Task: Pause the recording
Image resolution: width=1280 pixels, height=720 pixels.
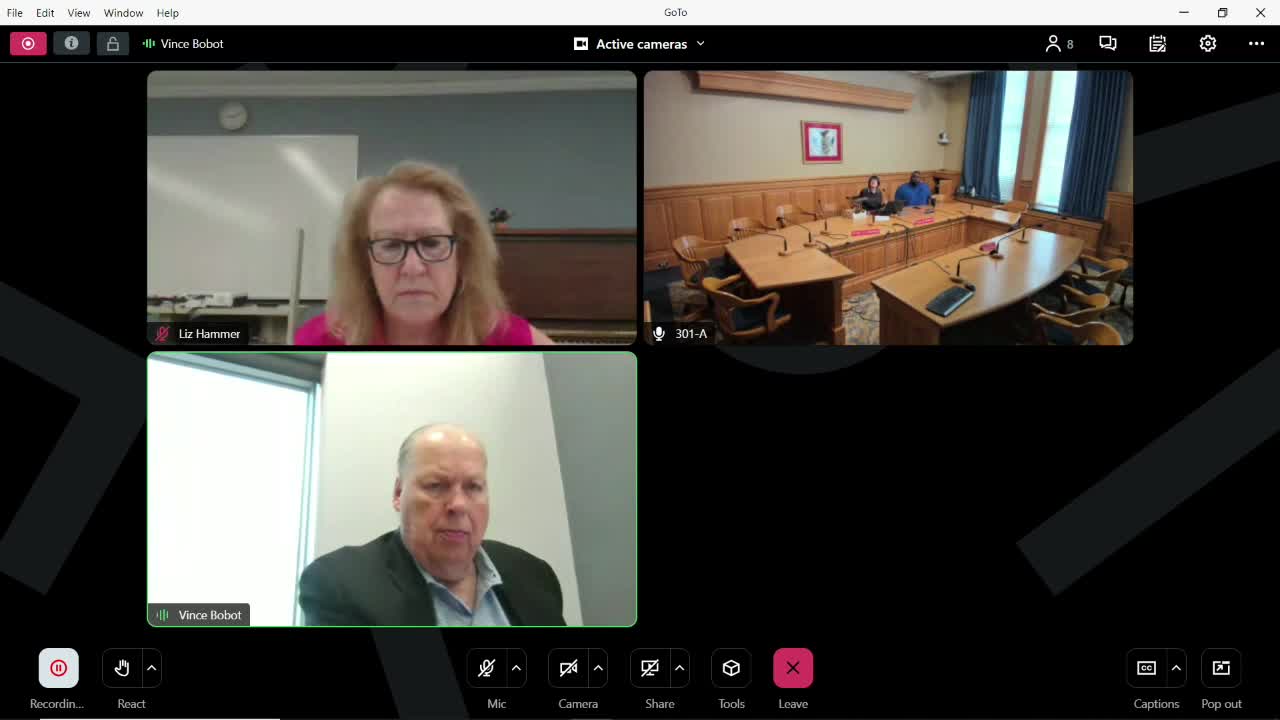Action: point(58,668)
